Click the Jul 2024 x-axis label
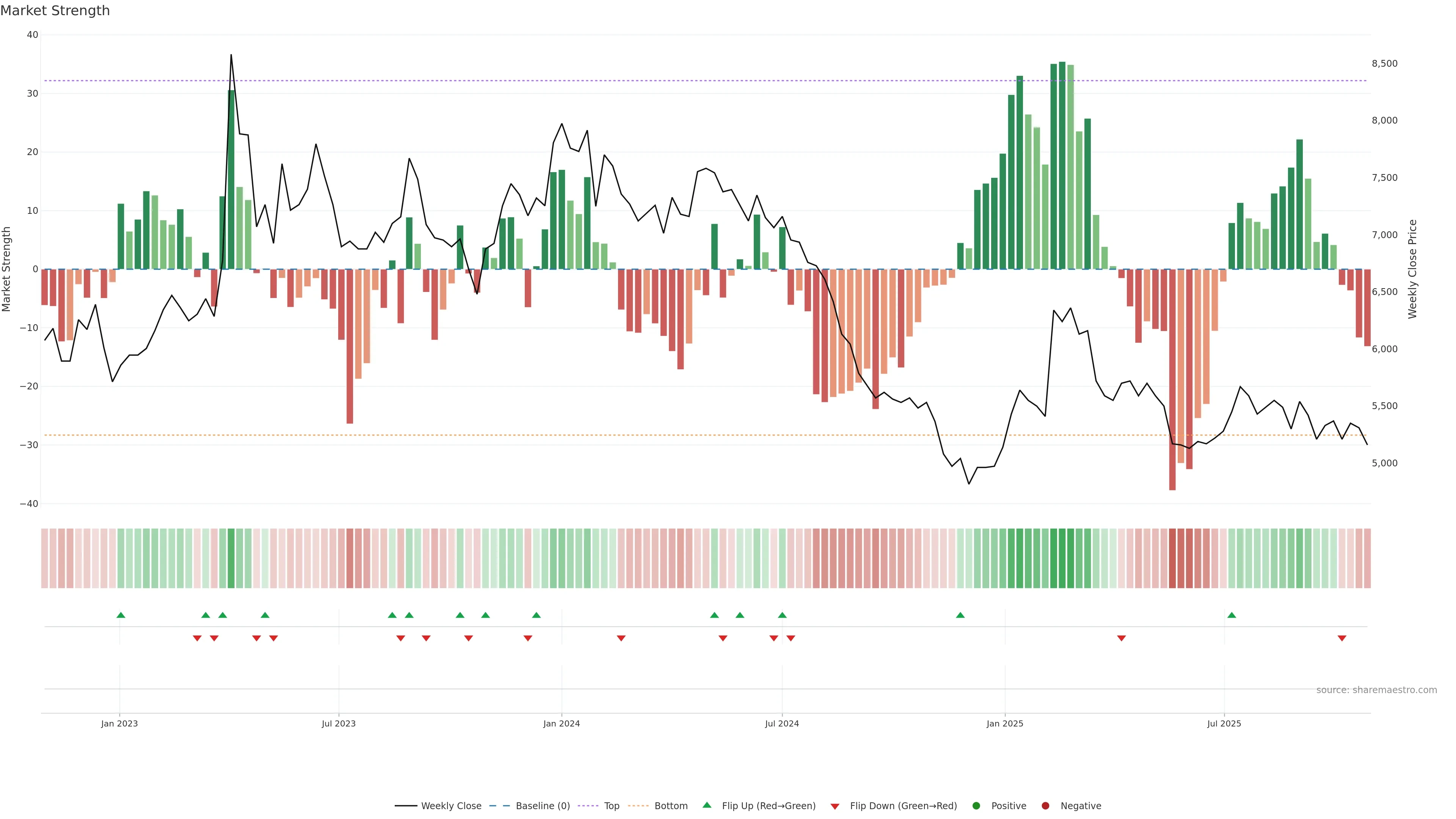The width and height of the screenshot is (1456, 819). pyautogui.click(x=782, y=723)
